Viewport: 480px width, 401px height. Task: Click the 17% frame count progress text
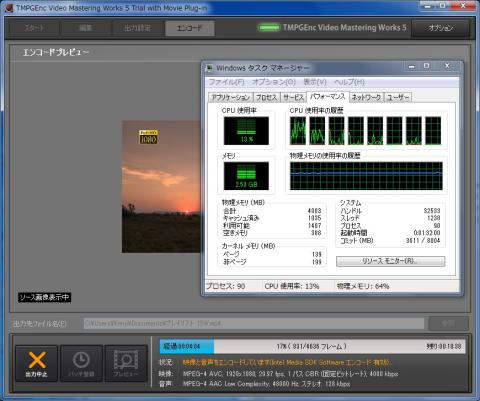pos(311,346)
